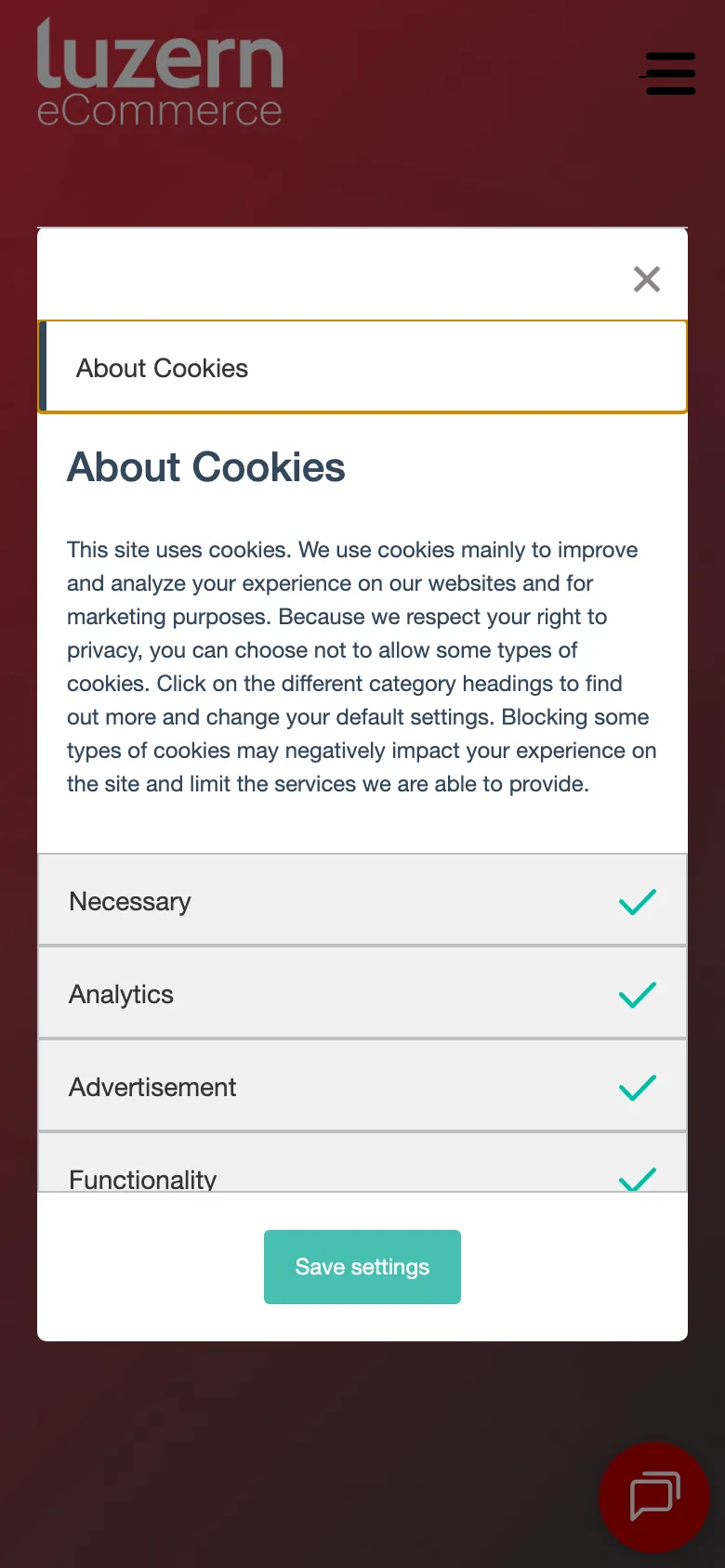Screen dimensions: 725x1568
Task: Open the chat bubble widget
Action: pyautogui.click(x=654, y=1496)
